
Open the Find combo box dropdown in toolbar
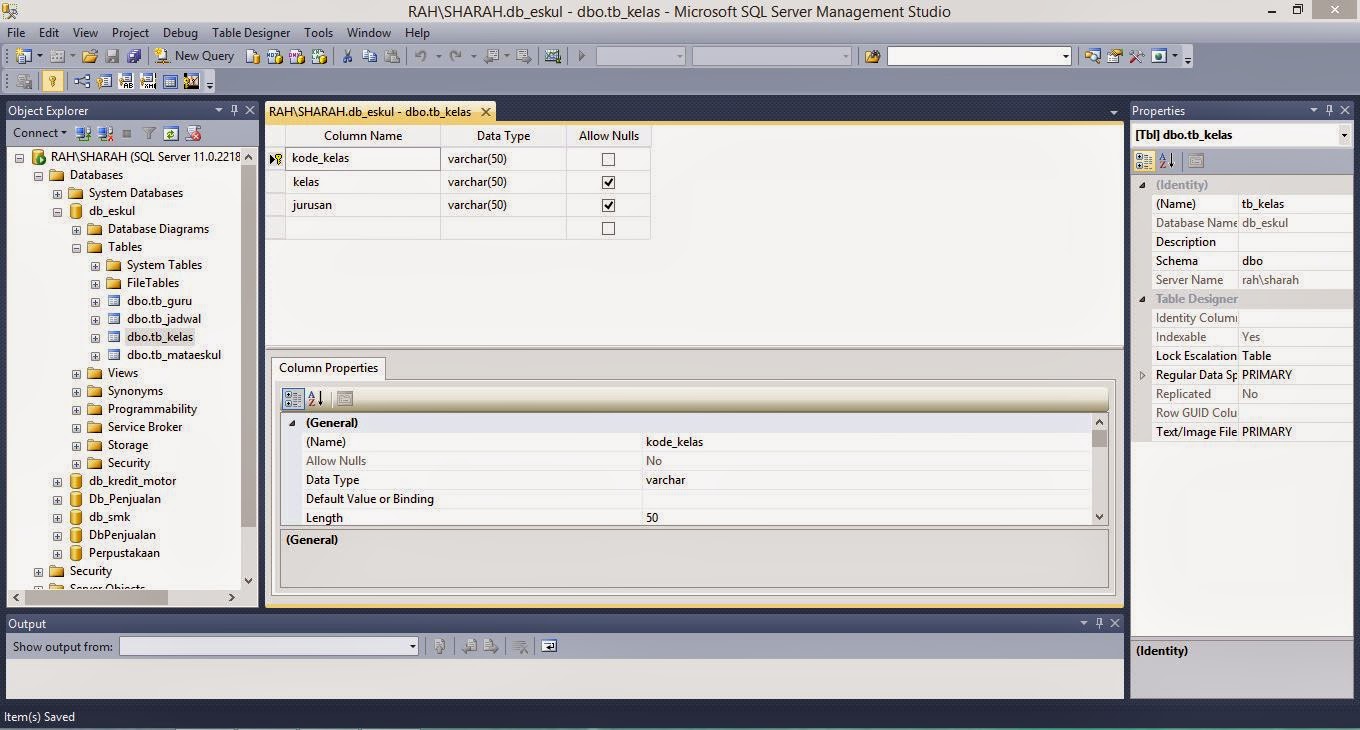1065,56
